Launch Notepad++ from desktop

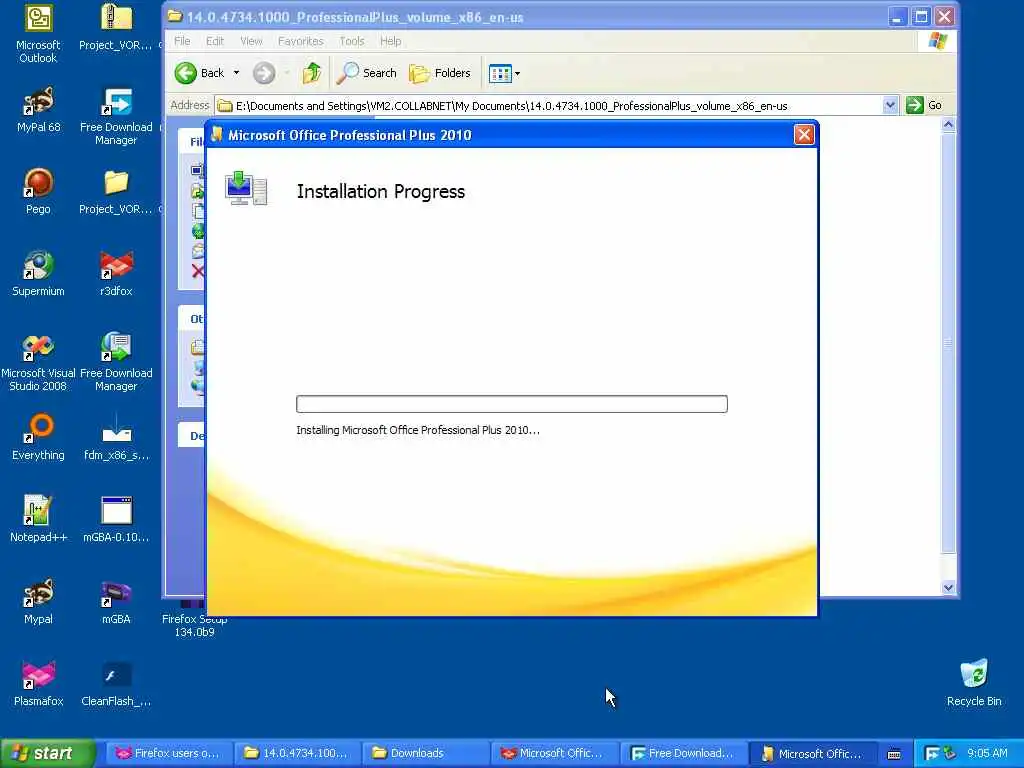[38, 520]
